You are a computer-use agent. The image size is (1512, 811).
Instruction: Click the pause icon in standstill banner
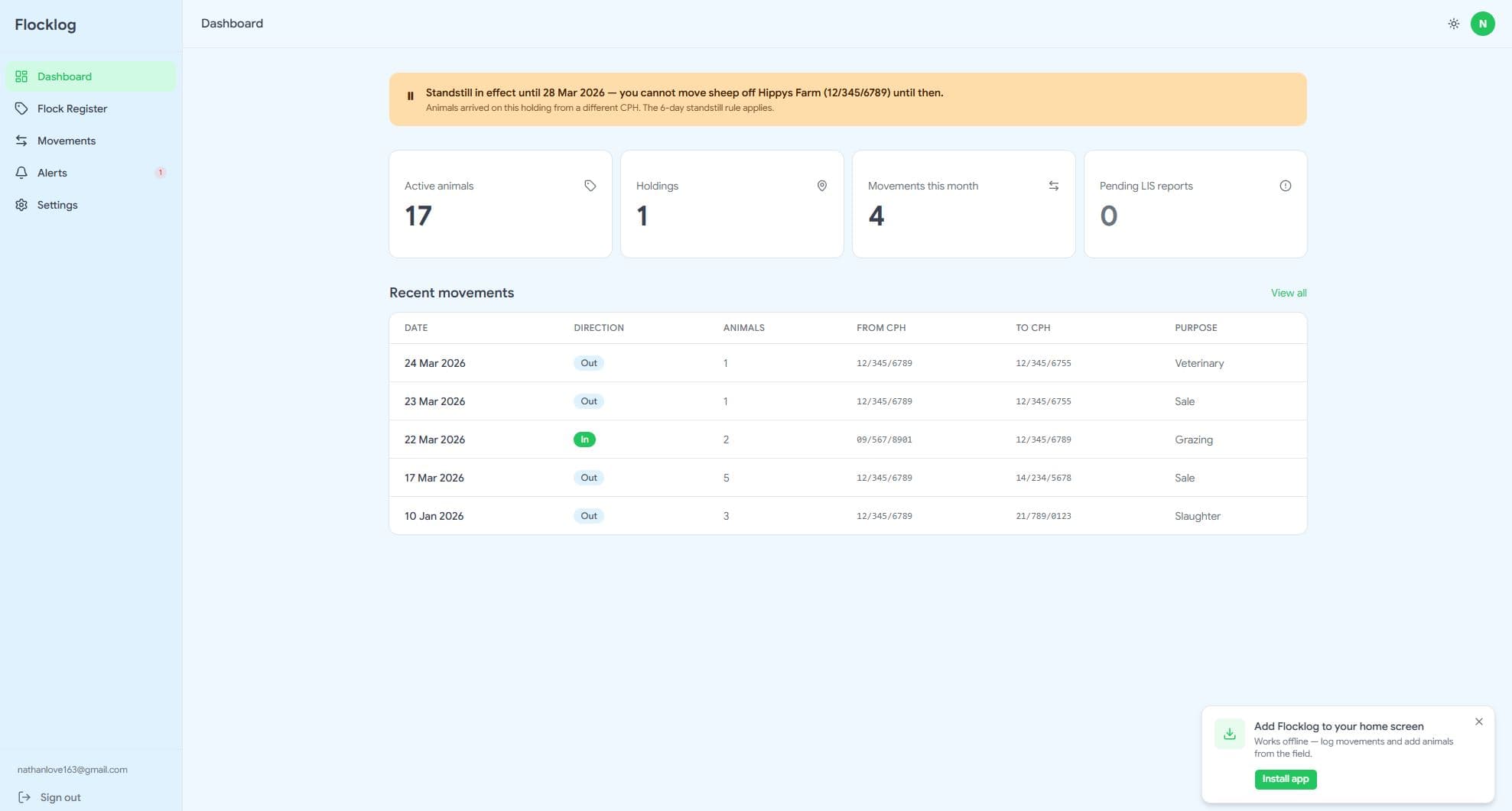(x=411, y=96)
